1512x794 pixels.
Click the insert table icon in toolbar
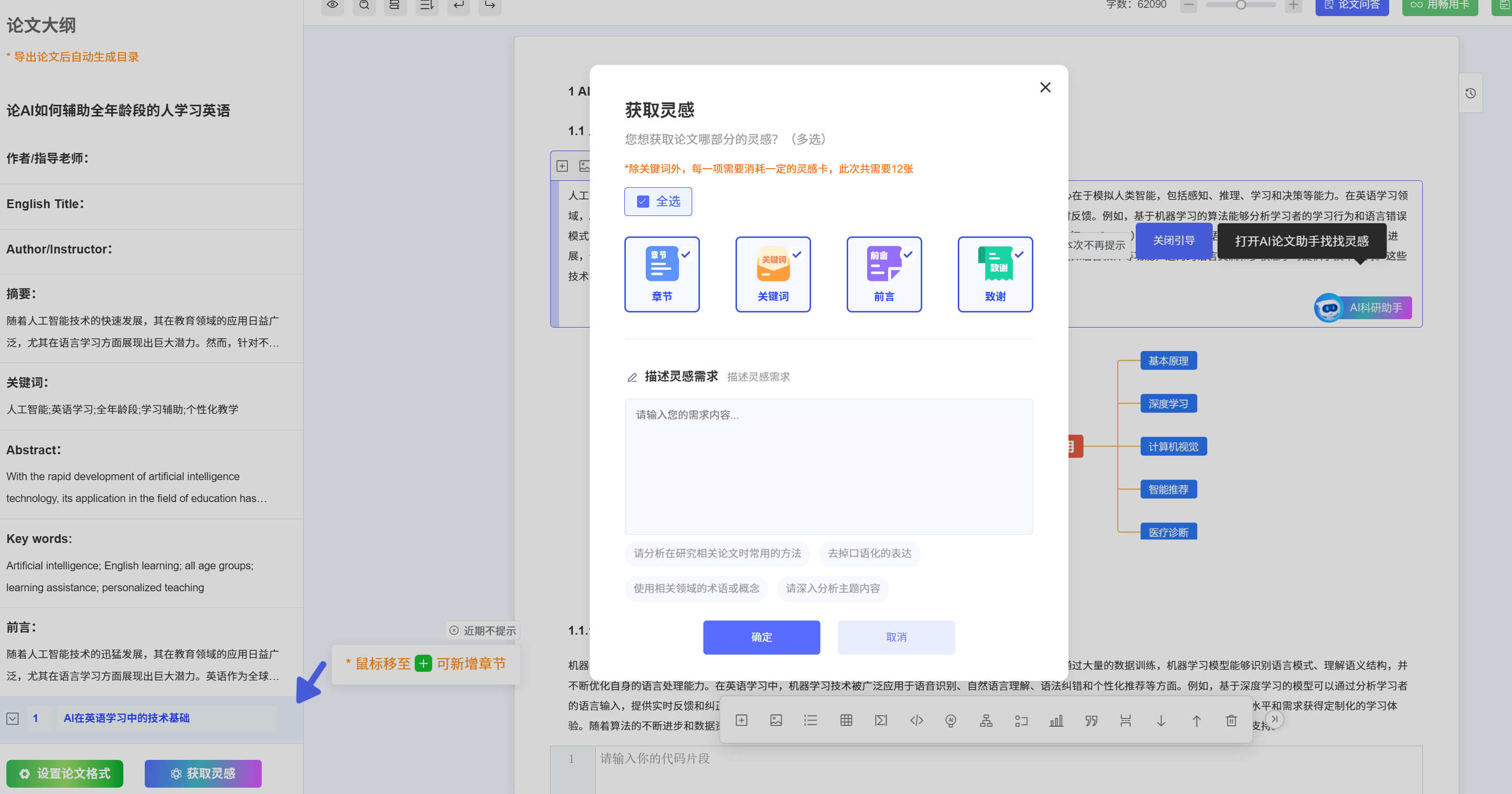pos(846,720)
